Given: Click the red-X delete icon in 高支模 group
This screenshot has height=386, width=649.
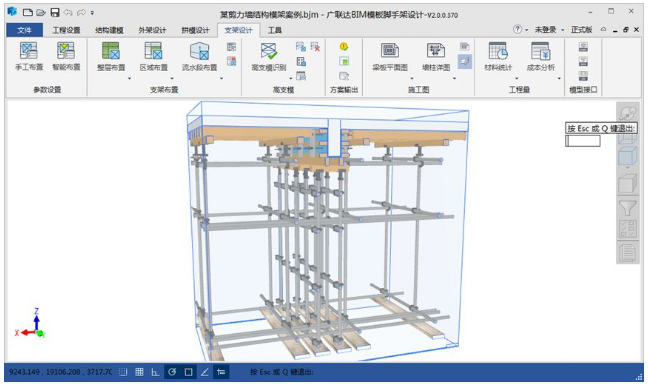Looking at the screenshot, I should tap(315, 47).
